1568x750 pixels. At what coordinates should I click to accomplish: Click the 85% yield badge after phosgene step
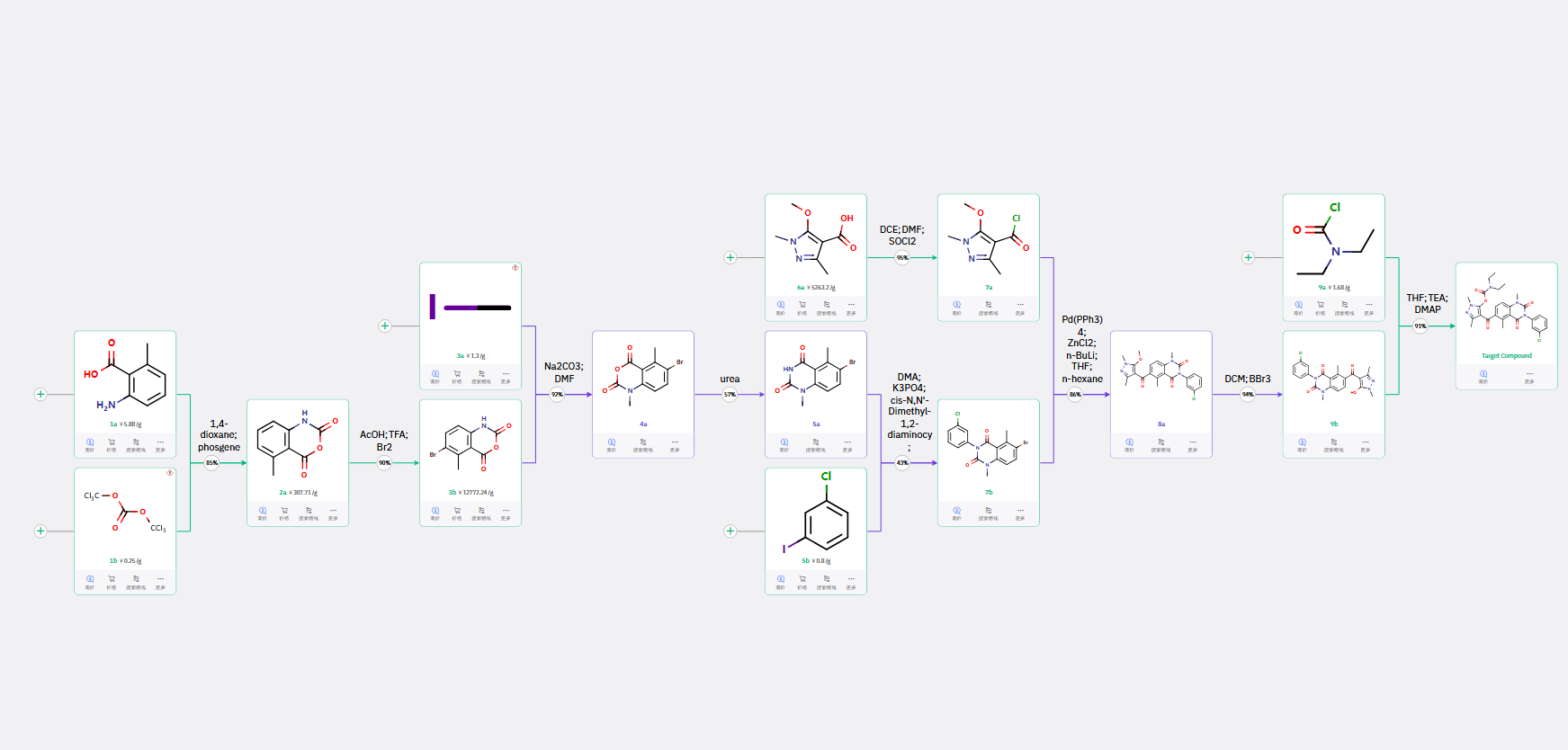(211, 463)
